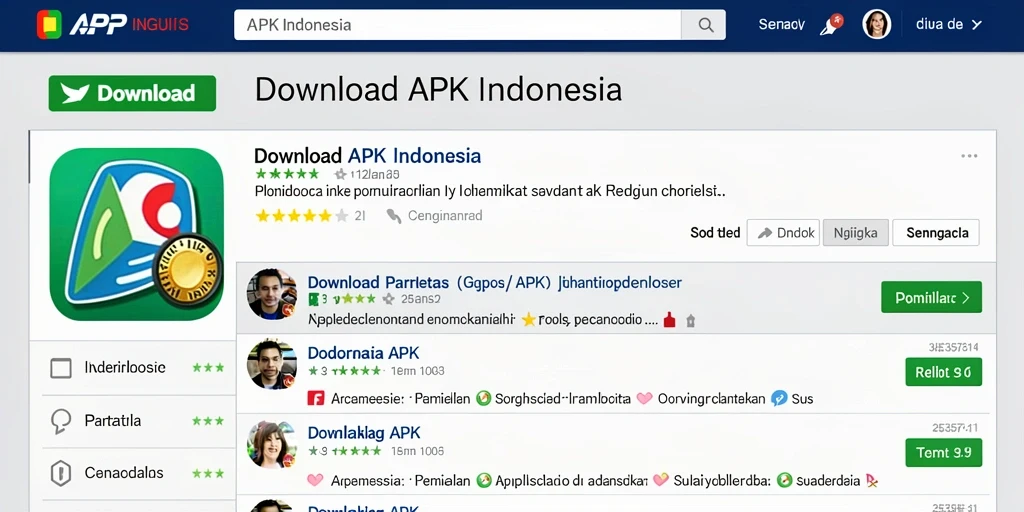Click pink heart before Arpemessia

click(315, 481)
